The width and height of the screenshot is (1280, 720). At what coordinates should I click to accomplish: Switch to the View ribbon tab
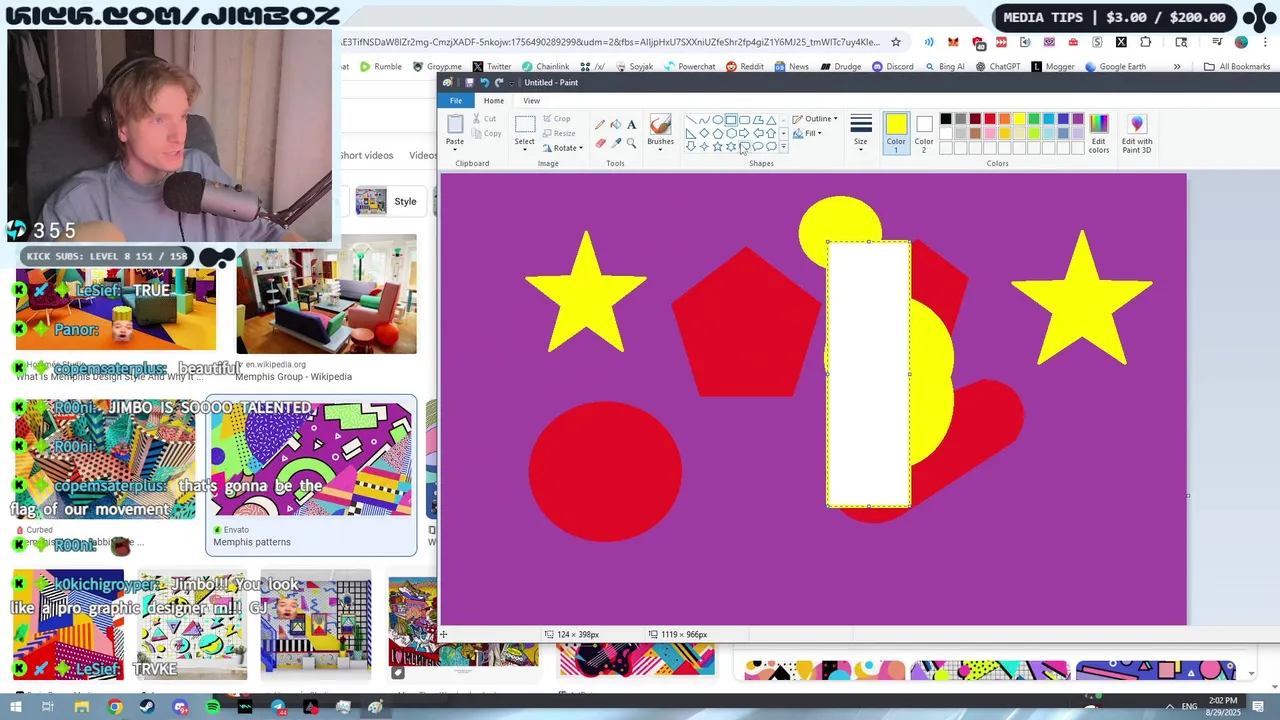pos(532,101)
